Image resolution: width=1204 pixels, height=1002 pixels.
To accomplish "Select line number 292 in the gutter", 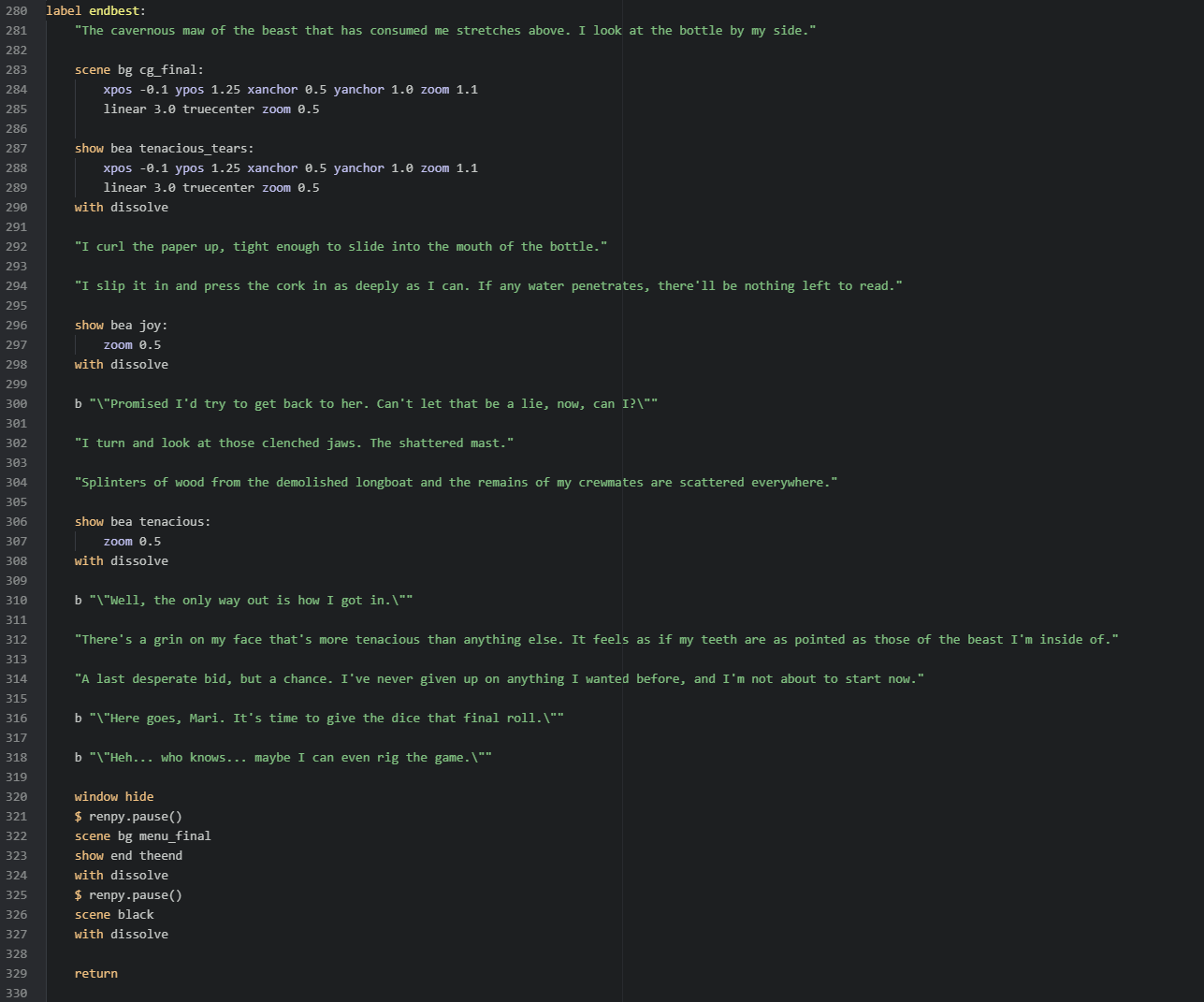I will pos(16,246).
